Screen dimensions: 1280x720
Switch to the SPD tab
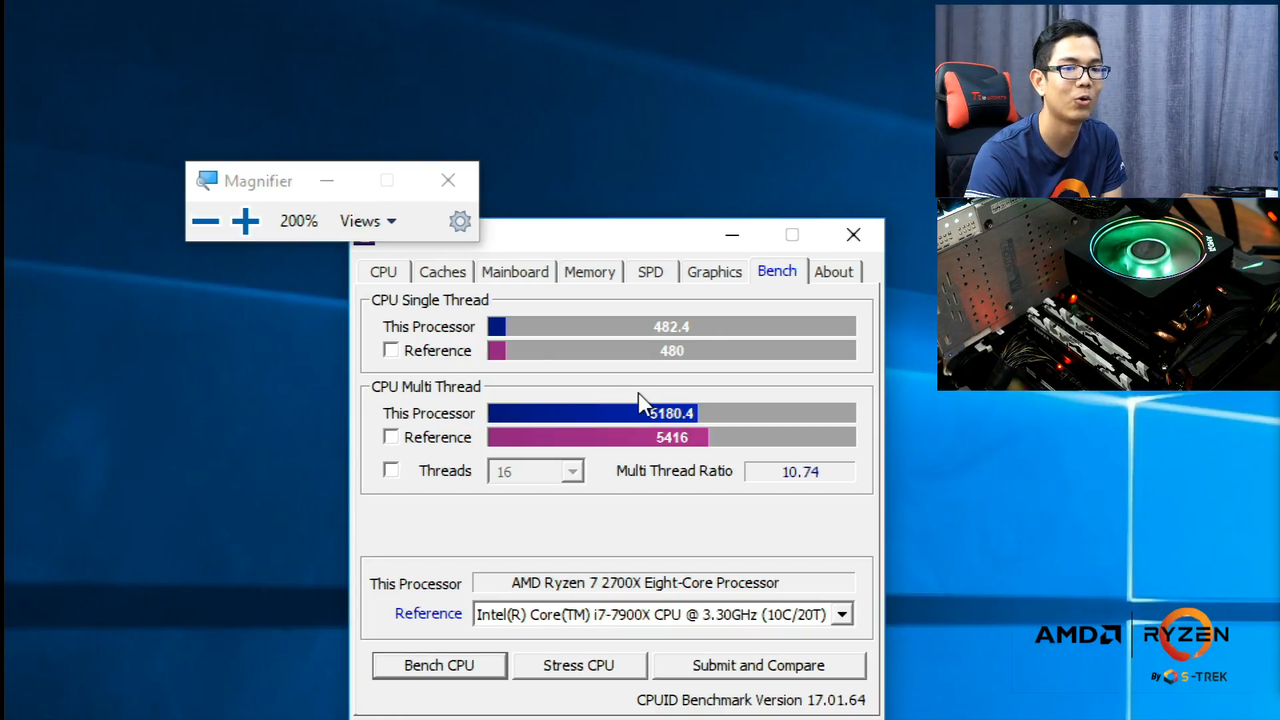[x=650, y=272]
